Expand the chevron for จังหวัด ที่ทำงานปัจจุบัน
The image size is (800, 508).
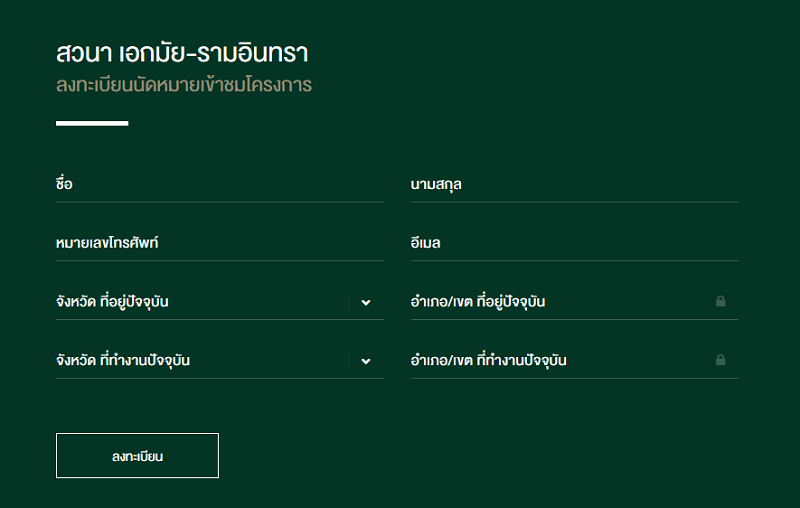click(x=366, y=361)
